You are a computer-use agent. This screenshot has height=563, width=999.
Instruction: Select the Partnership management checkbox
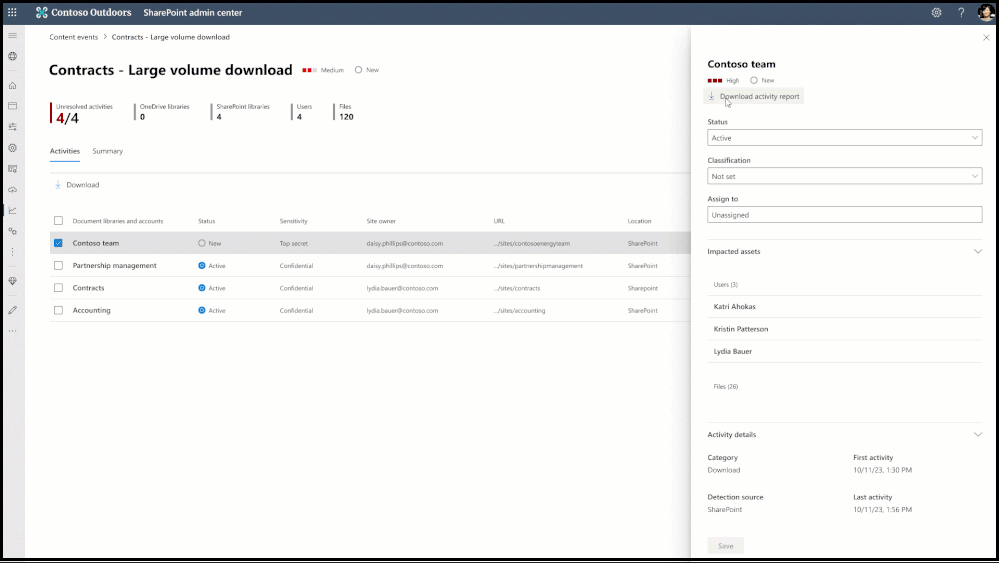click(x=58, y=266)
